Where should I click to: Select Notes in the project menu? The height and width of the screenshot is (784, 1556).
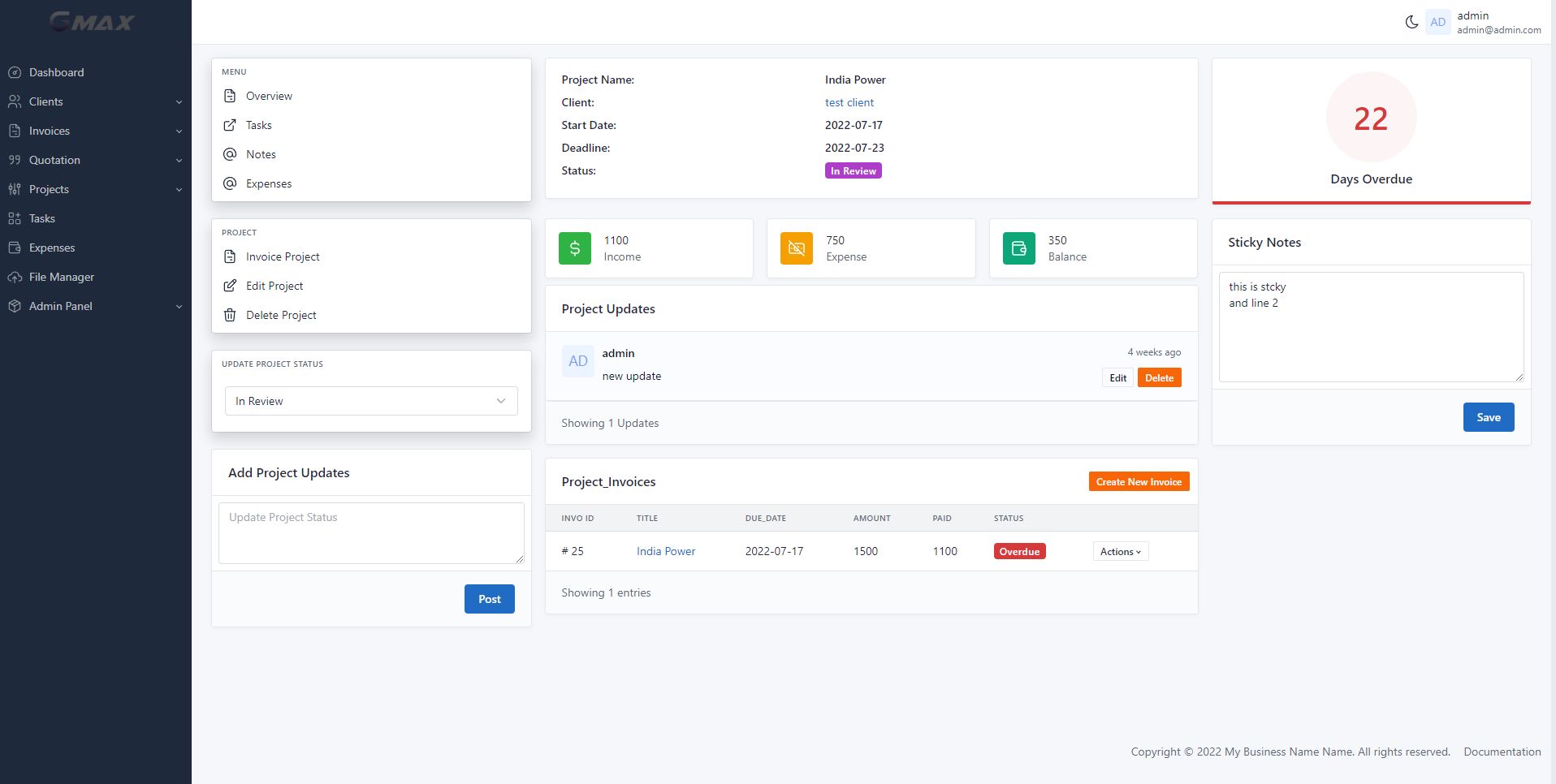261,154
